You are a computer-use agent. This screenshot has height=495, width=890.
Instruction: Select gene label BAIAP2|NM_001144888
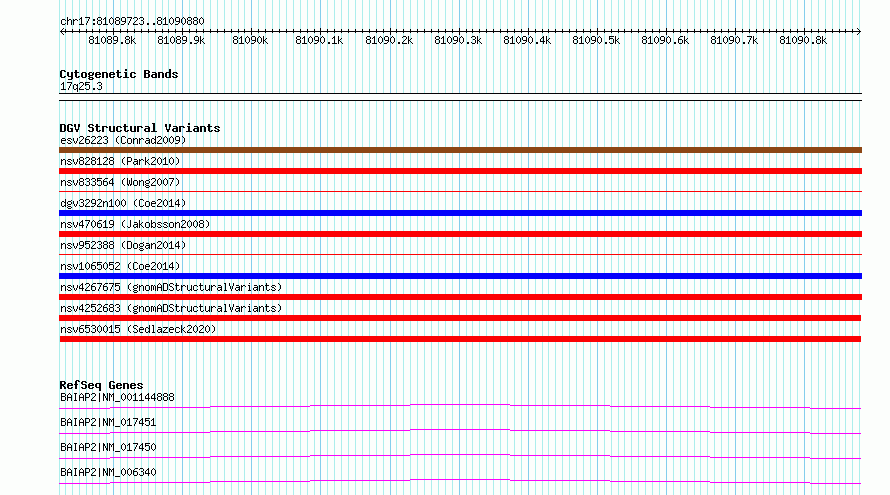[117, 397]
